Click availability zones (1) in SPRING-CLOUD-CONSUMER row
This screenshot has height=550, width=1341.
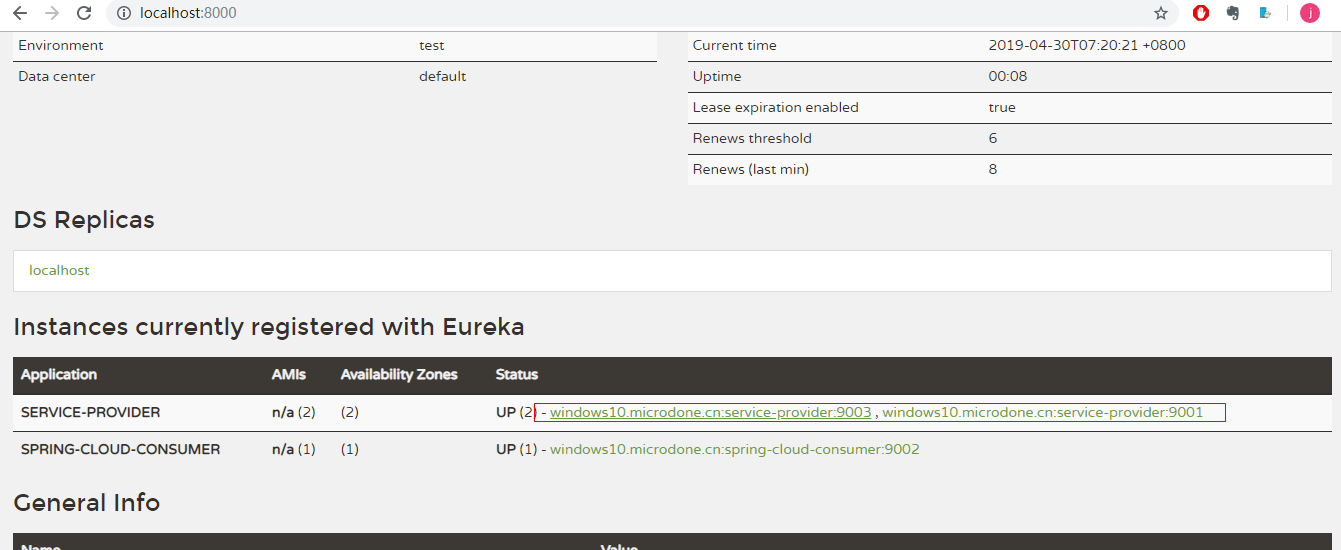pos(350,449)
